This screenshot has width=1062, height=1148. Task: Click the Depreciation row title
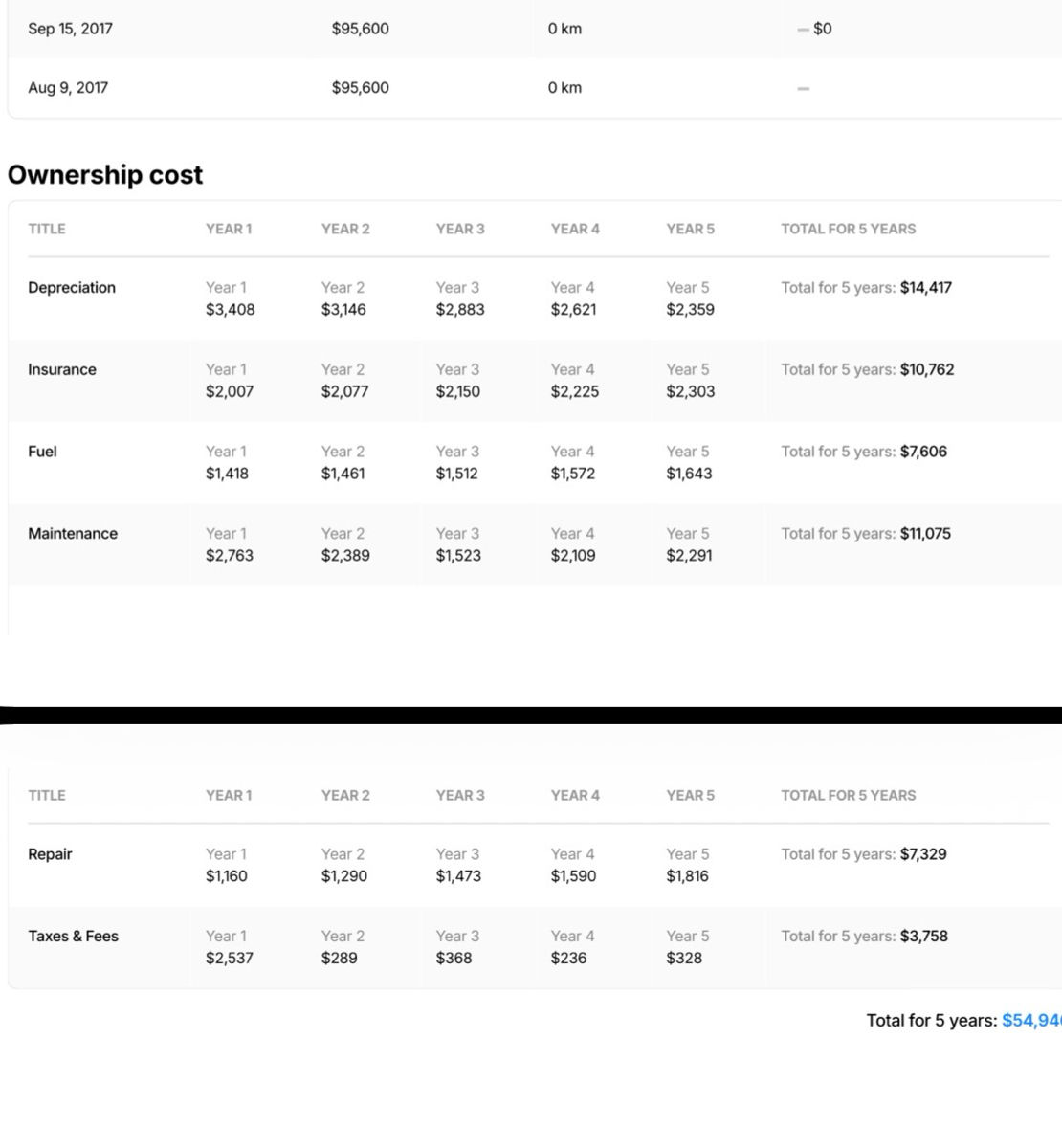pos(72,287)
